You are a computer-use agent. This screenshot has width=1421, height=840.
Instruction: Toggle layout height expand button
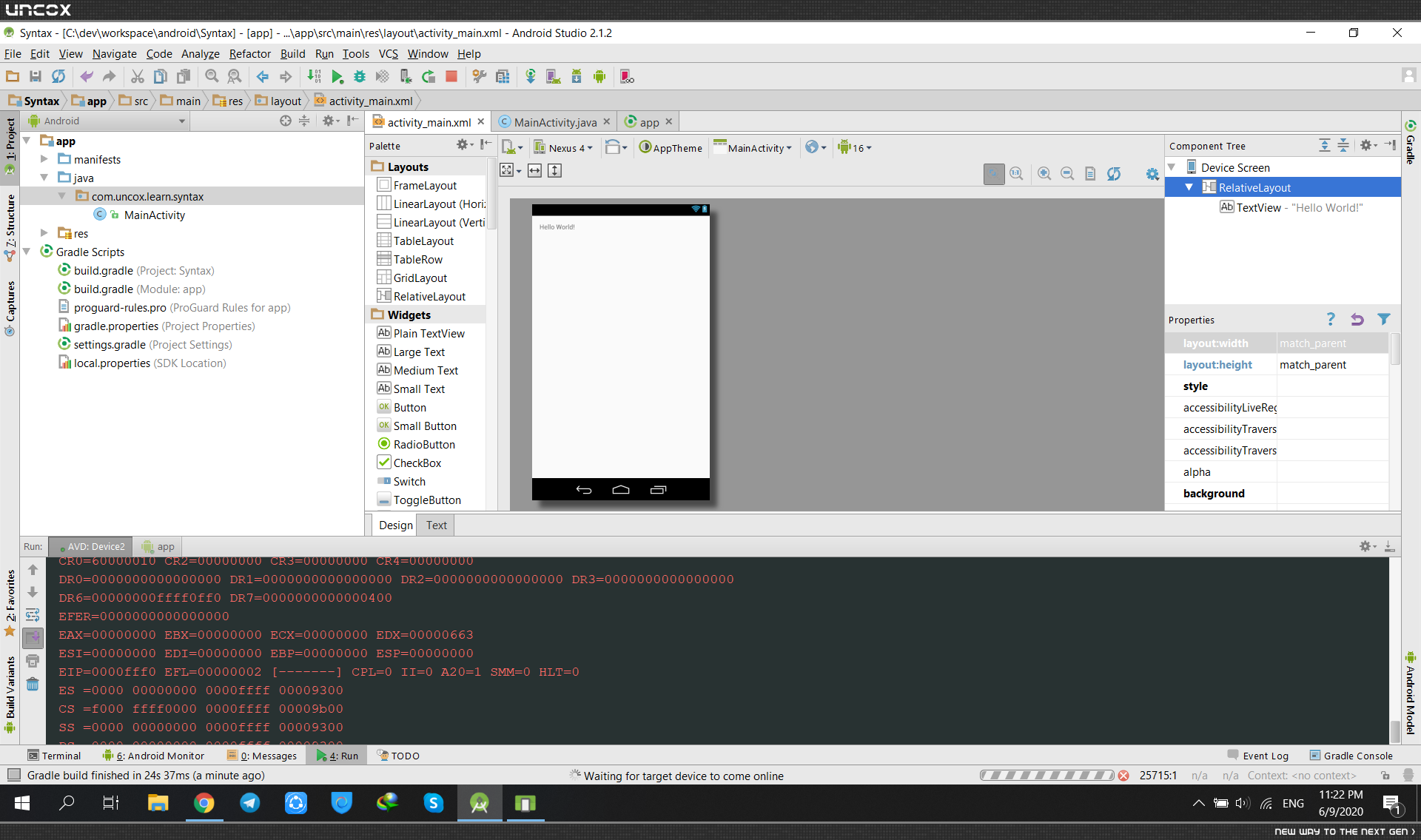click(555, 171)
